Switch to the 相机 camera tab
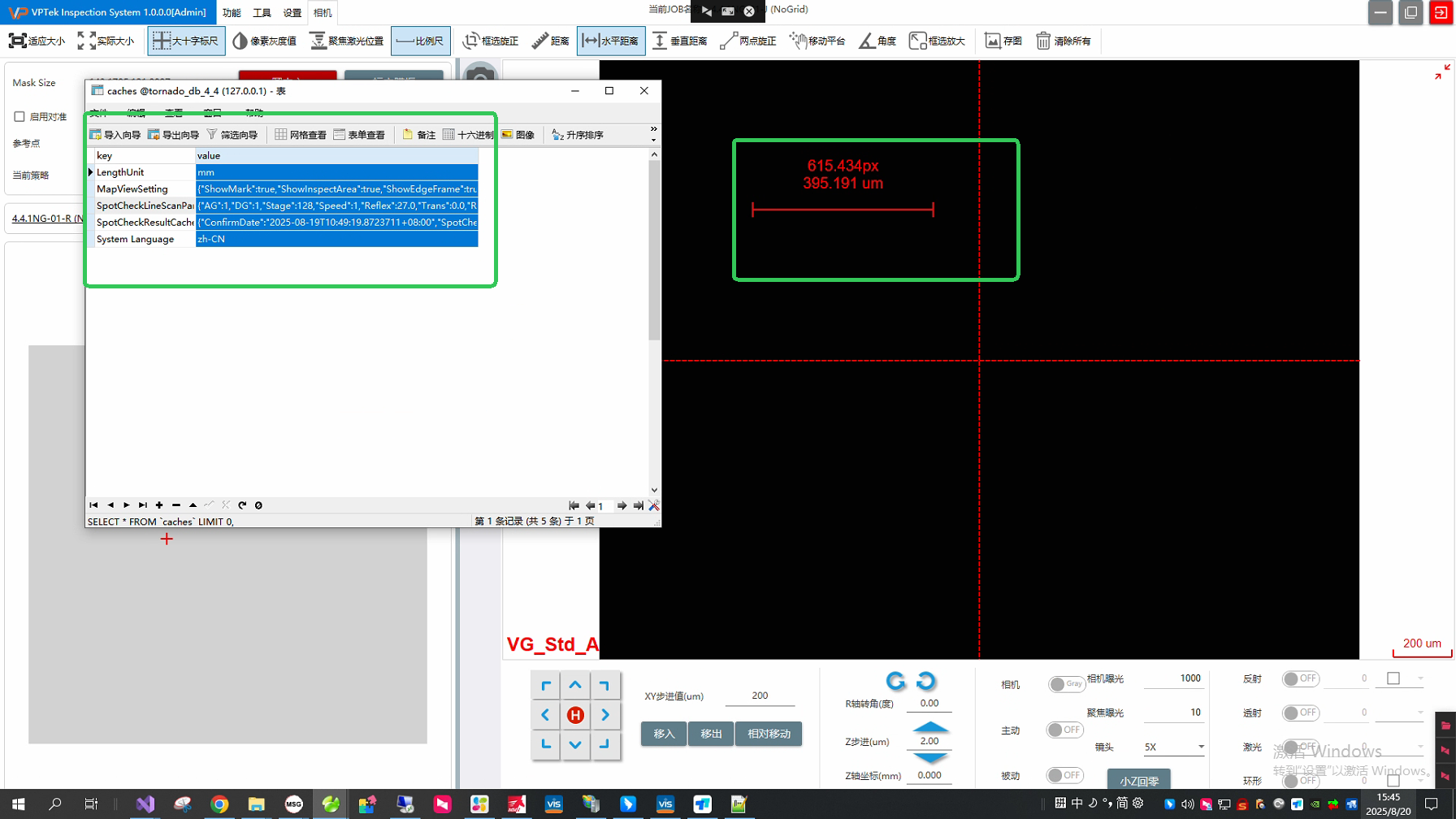 click(x=323, y=13)
